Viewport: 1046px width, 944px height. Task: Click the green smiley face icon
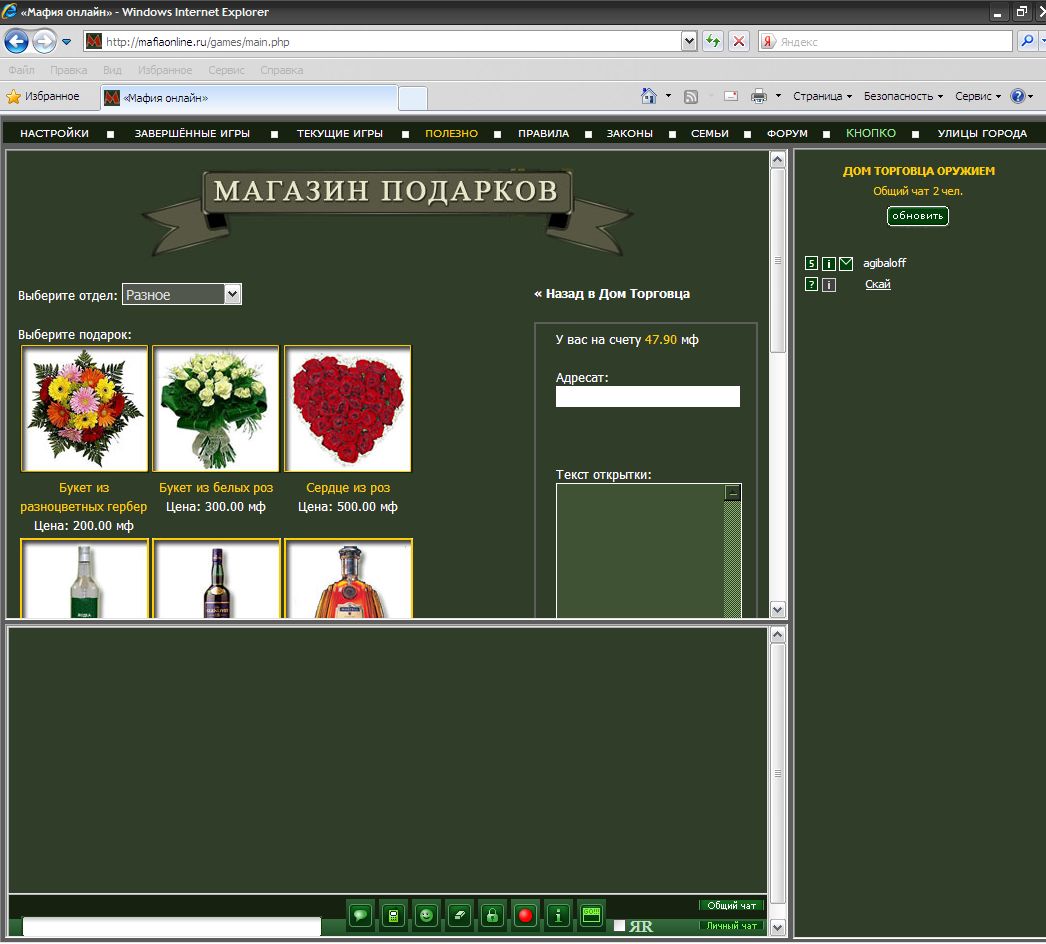point(427,915)
